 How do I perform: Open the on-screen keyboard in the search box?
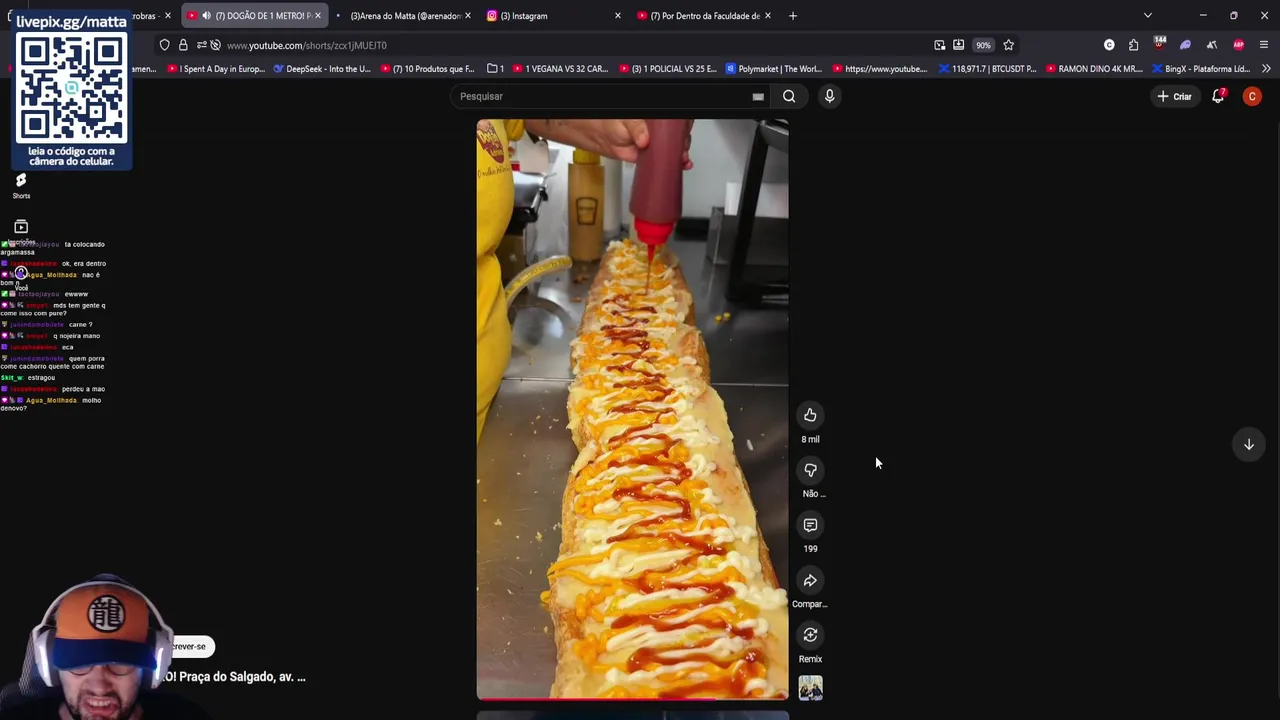[758, 96]
